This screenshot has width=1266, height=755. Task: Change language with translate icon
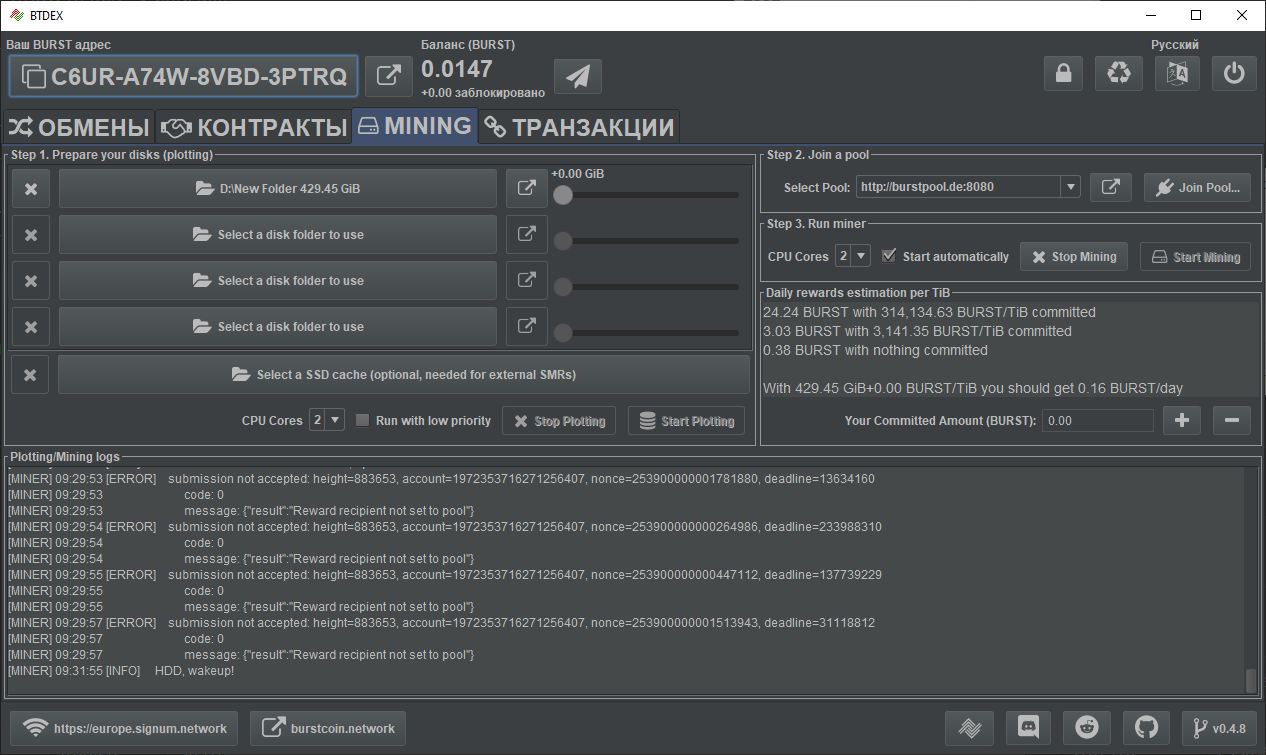click(1177, 73)
